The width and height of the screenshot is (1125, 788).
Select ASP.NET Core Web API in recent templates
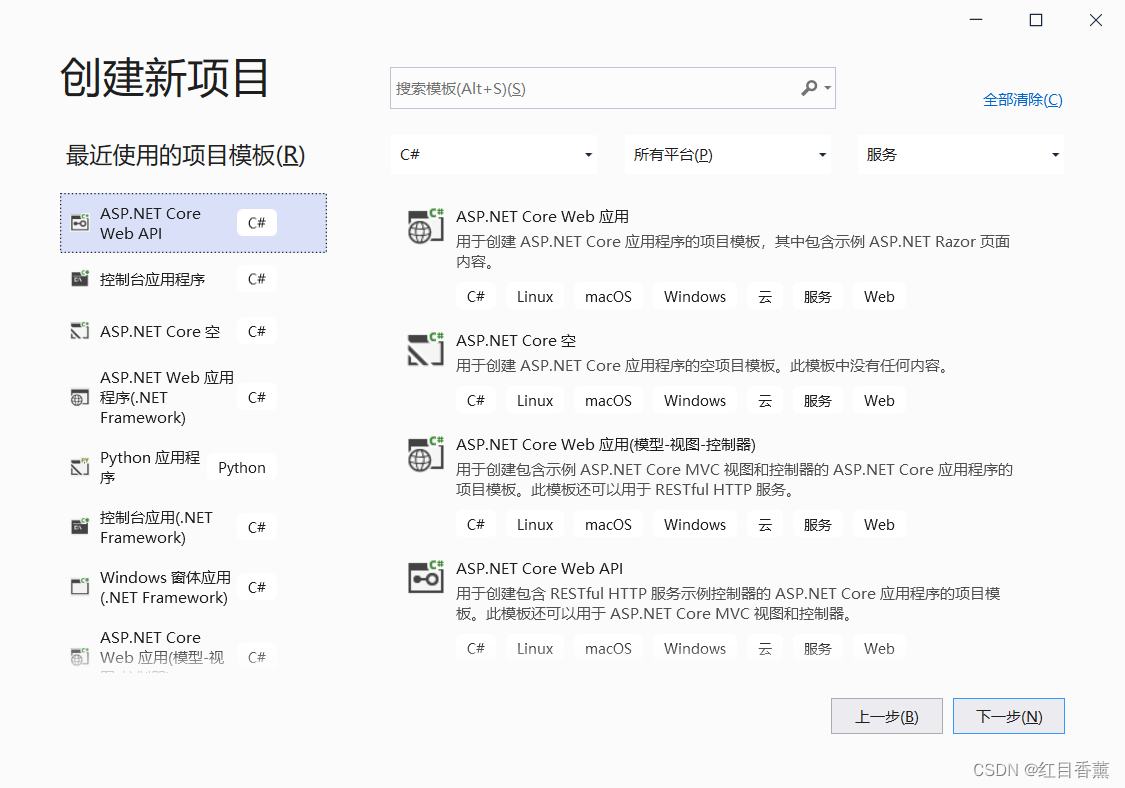pos(194,223)
